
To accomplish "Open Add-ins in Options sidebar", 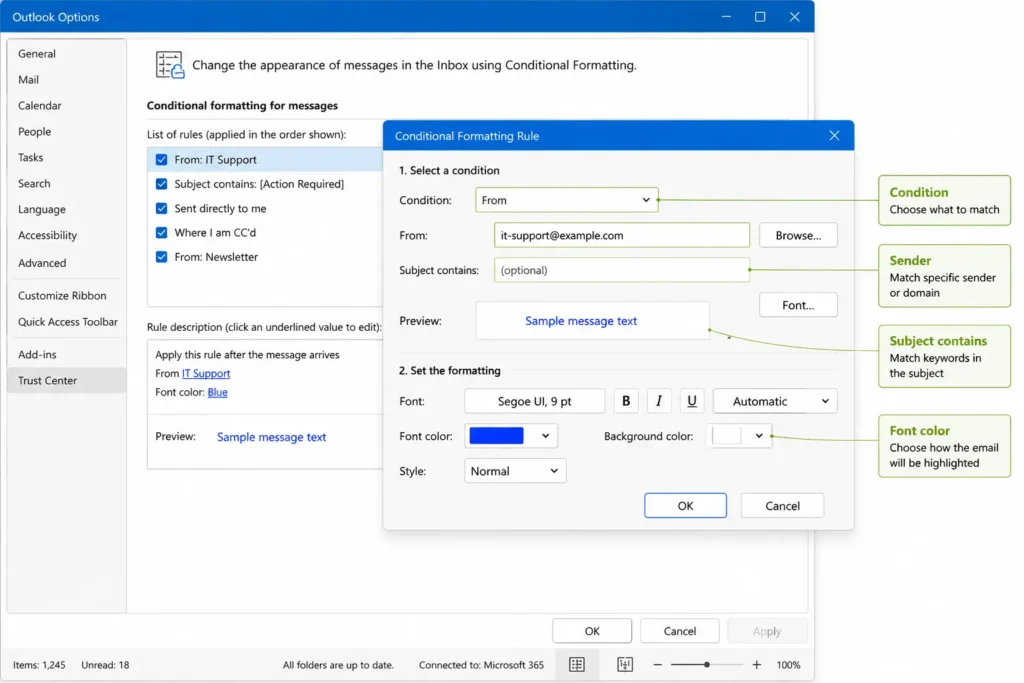I will point(66,354).
